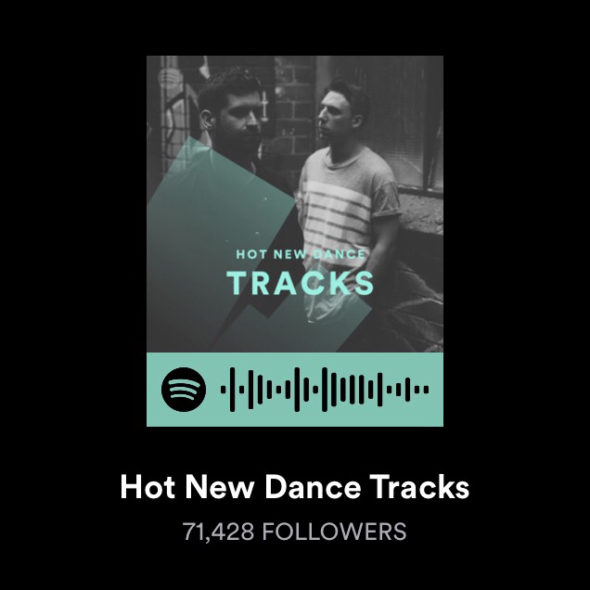Click the follower number 71,428
The height and width of the screenshot is (590, 590).
[x=218, y=531]
